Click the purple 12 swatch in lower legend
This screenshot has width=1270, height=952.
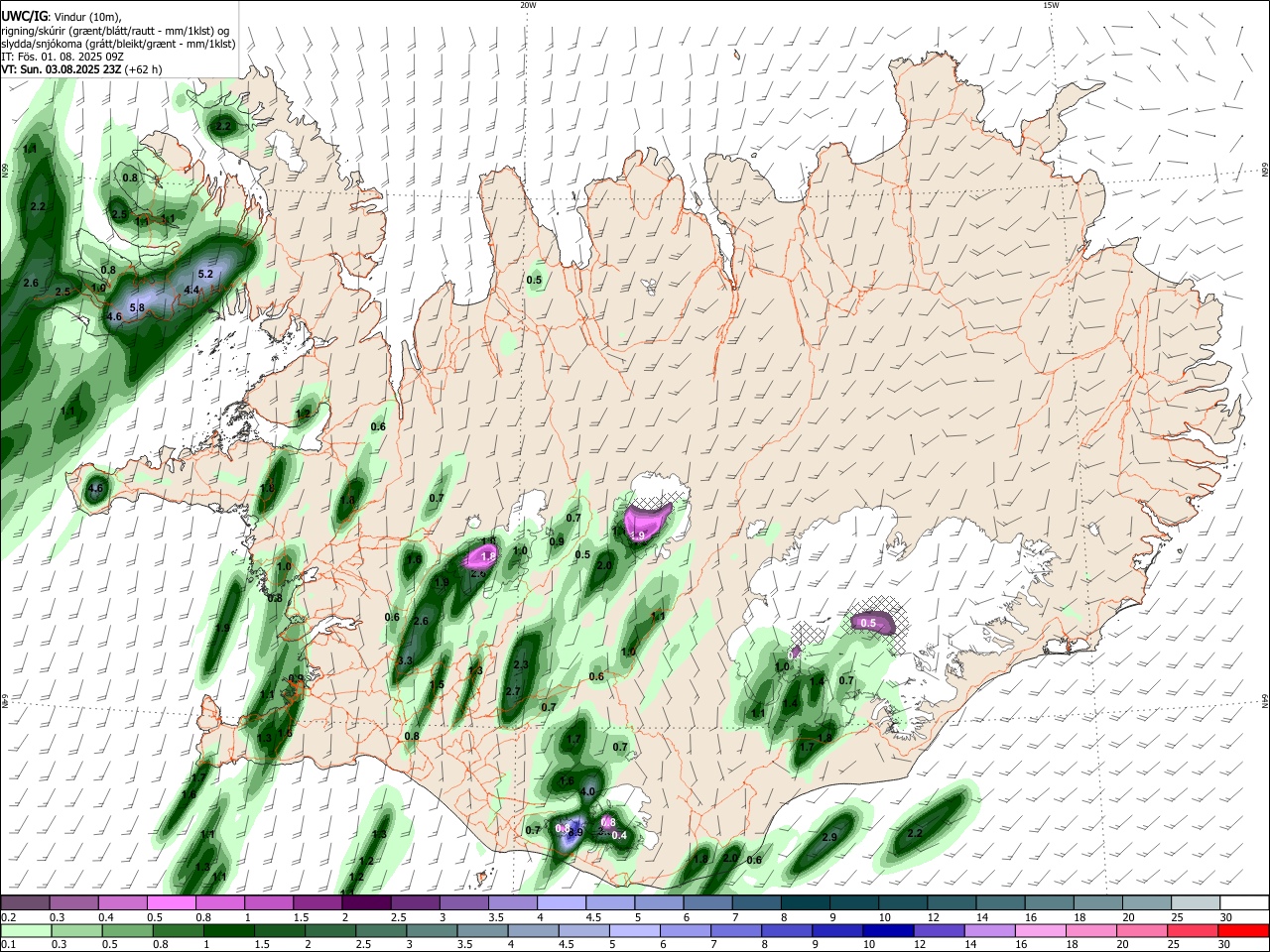(x=939, y=930)
